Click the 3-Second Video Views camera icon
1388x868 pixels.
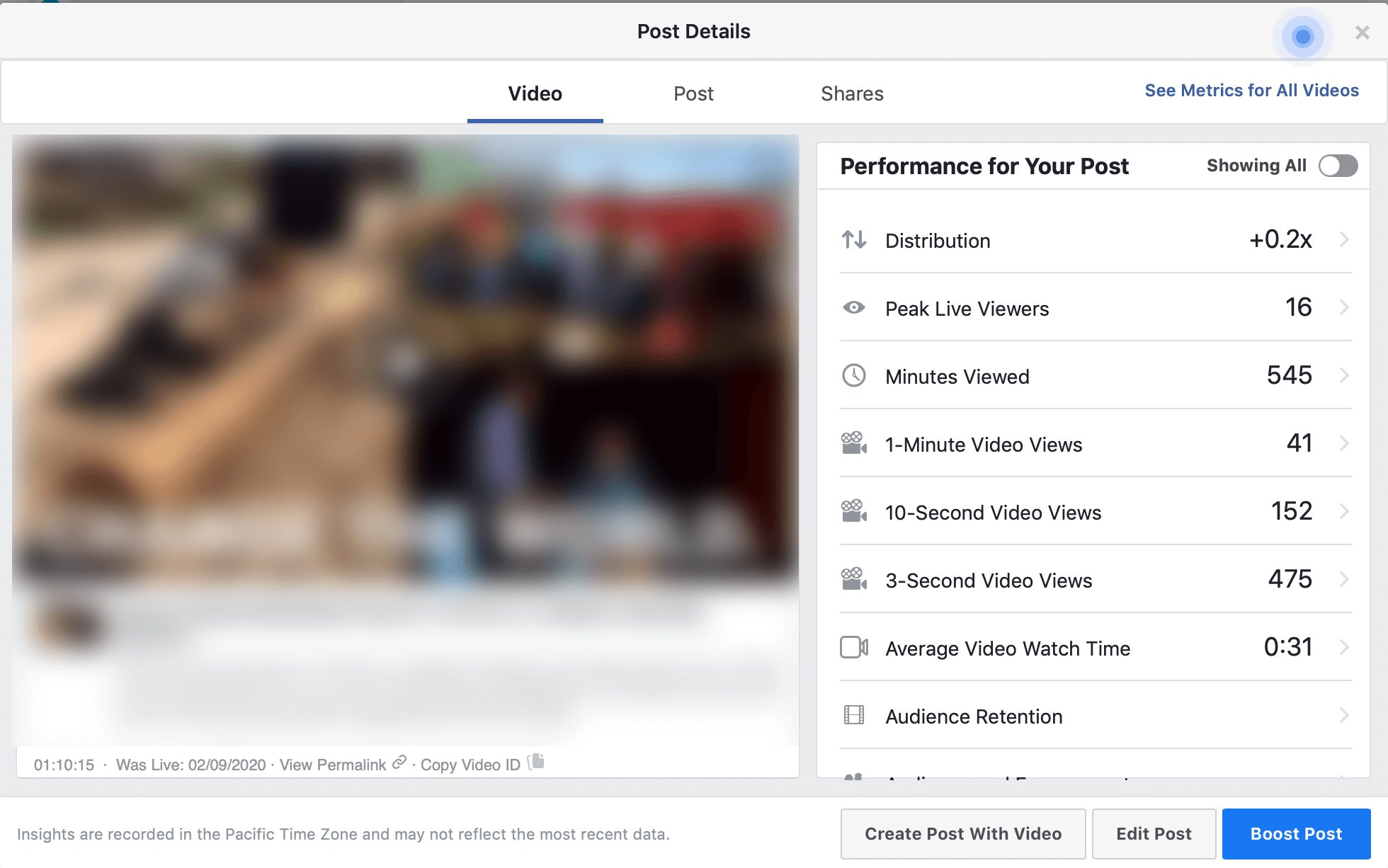pyautogui.click(x=854, y=580)
